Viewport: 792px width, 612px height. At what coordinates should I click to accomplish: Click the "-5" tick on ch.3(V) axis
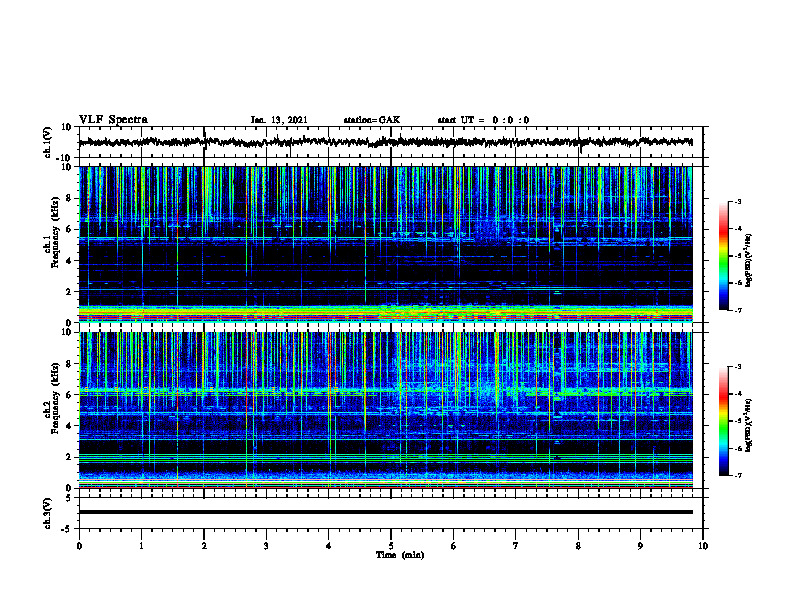point(68,529)
